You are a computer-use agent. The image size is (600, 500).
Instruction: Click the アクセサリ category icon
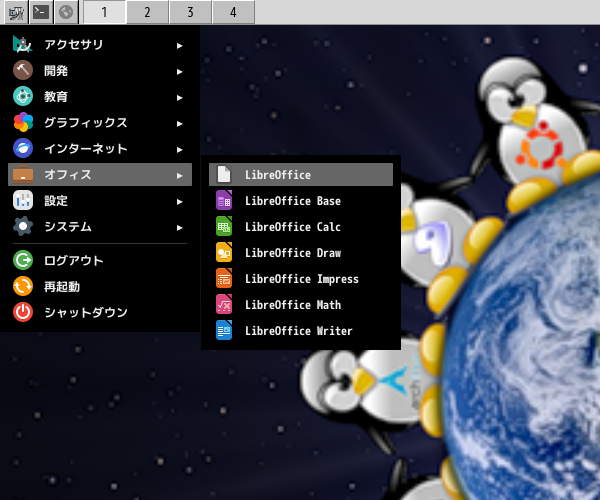click(x=23, y=44)
